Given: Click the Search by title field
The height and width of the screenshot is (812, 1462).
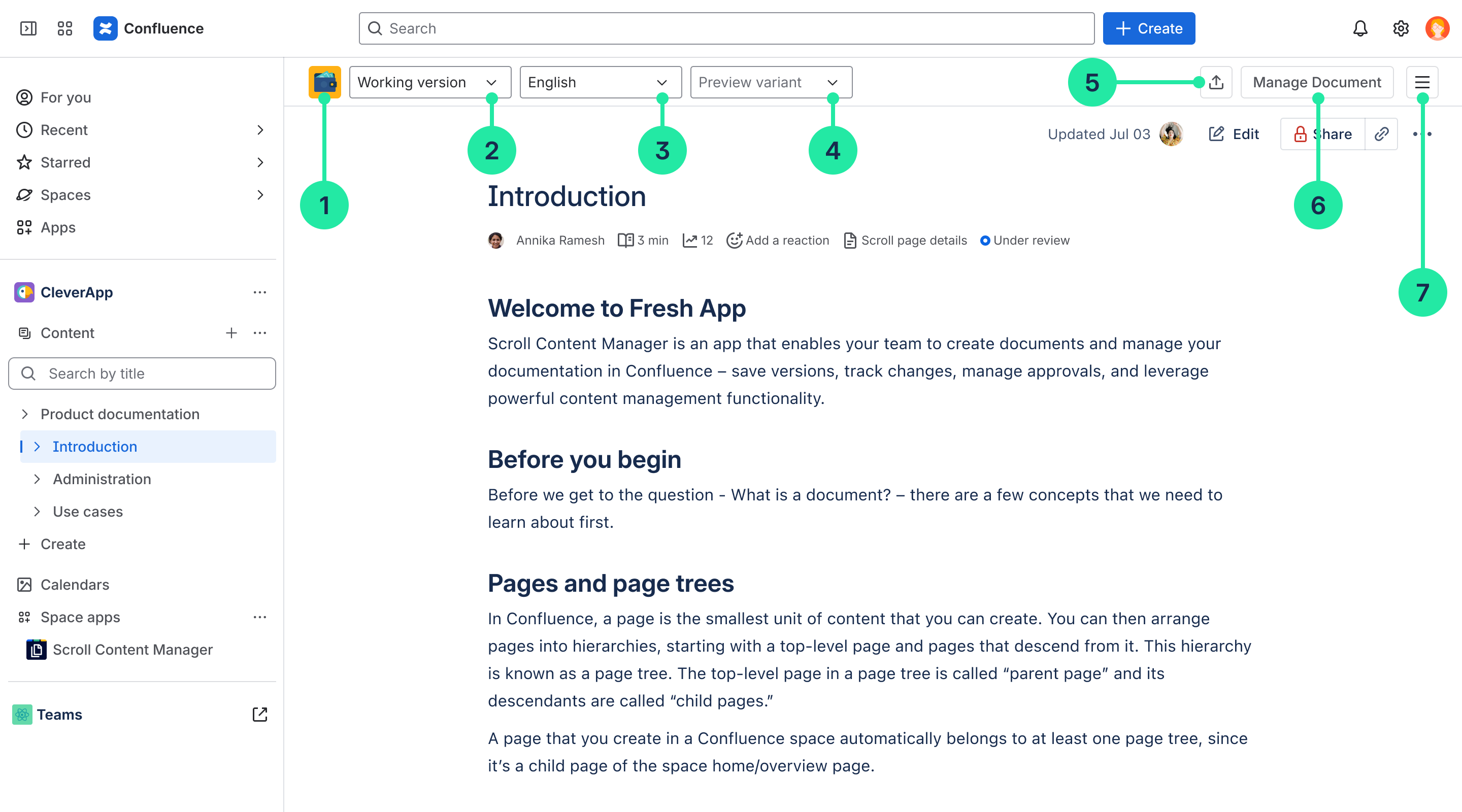Looking at the screenshot, I should click(x=142, y=374).
